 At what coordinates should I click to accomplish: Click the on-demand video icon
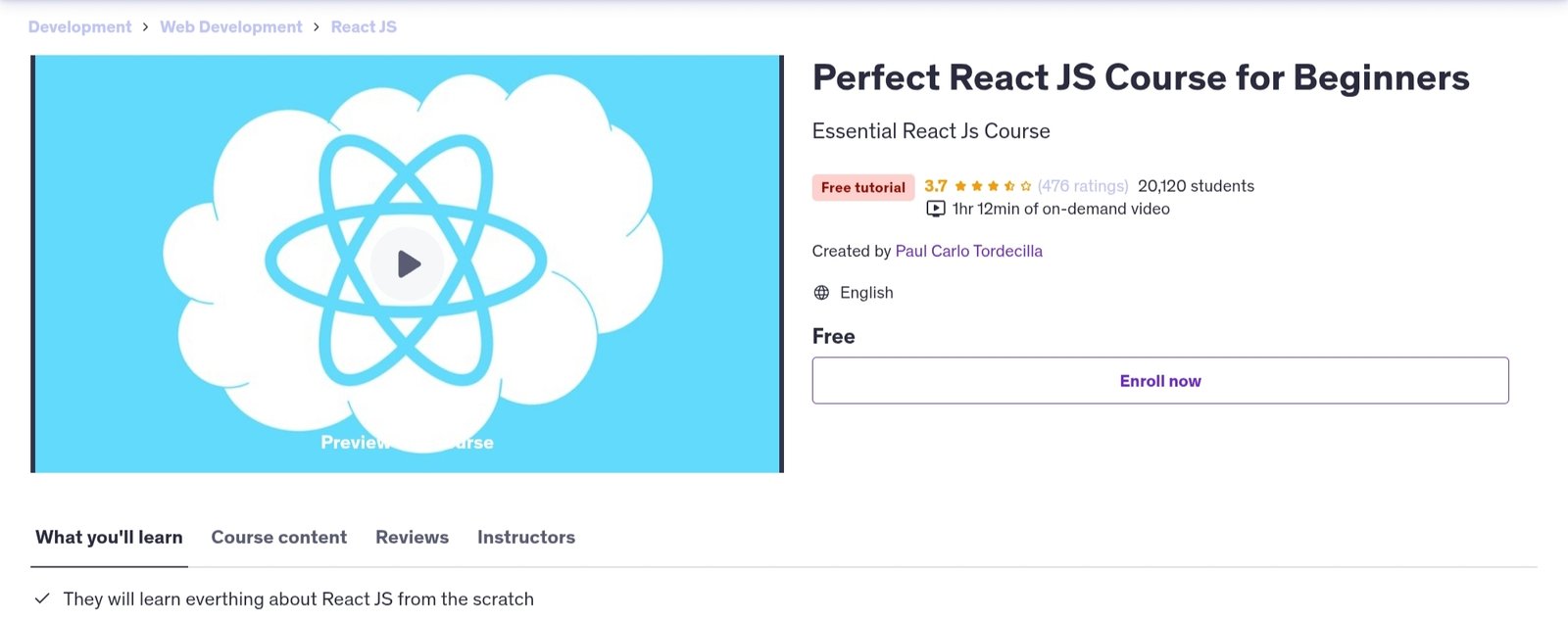(x=936, y=209)
